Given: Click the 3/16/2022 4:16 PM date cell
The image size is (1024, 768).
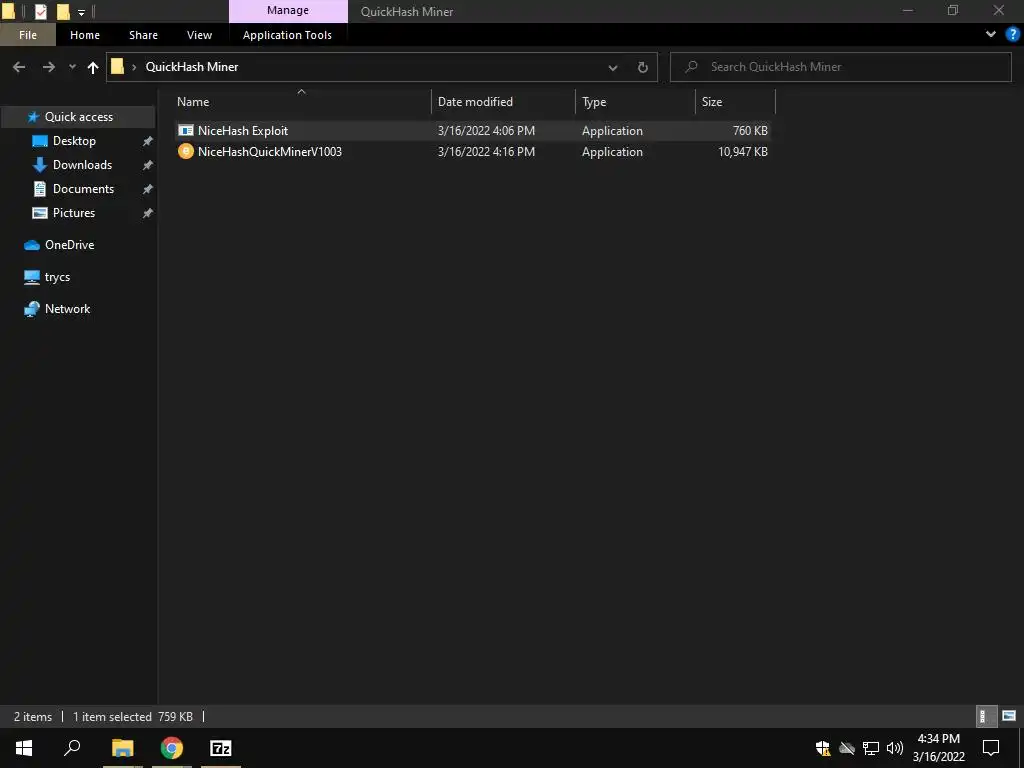Looking at the screenshot, I should coord(486,152).
